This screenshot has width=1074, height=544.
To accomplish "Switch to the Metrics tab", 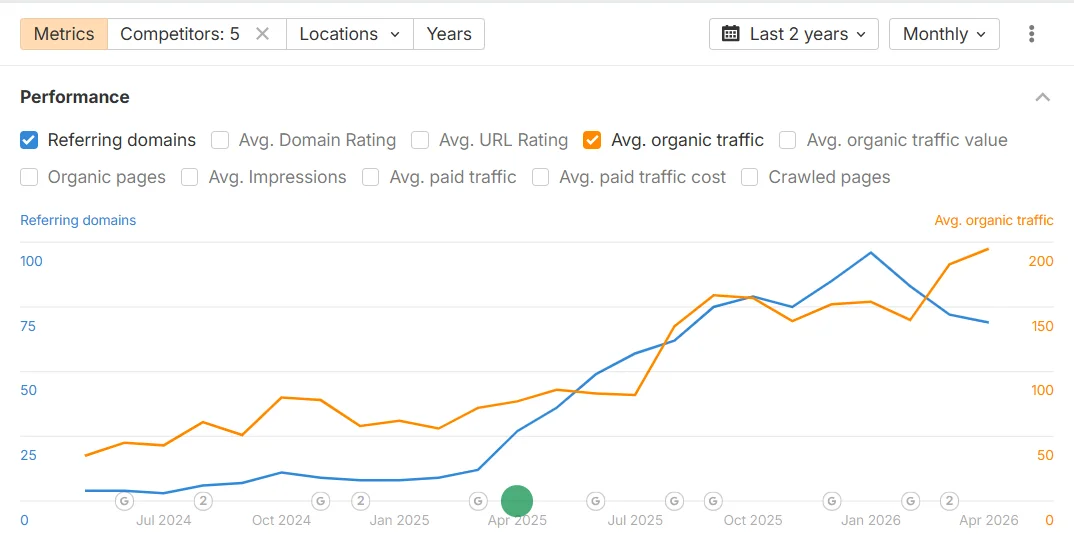I will point(64,34).
